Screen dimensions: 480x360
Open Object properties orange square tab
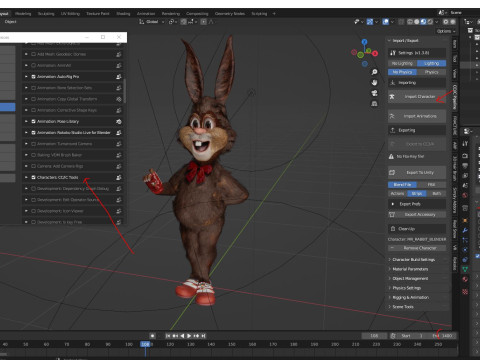pyautogui.click(x=465, y=220)
